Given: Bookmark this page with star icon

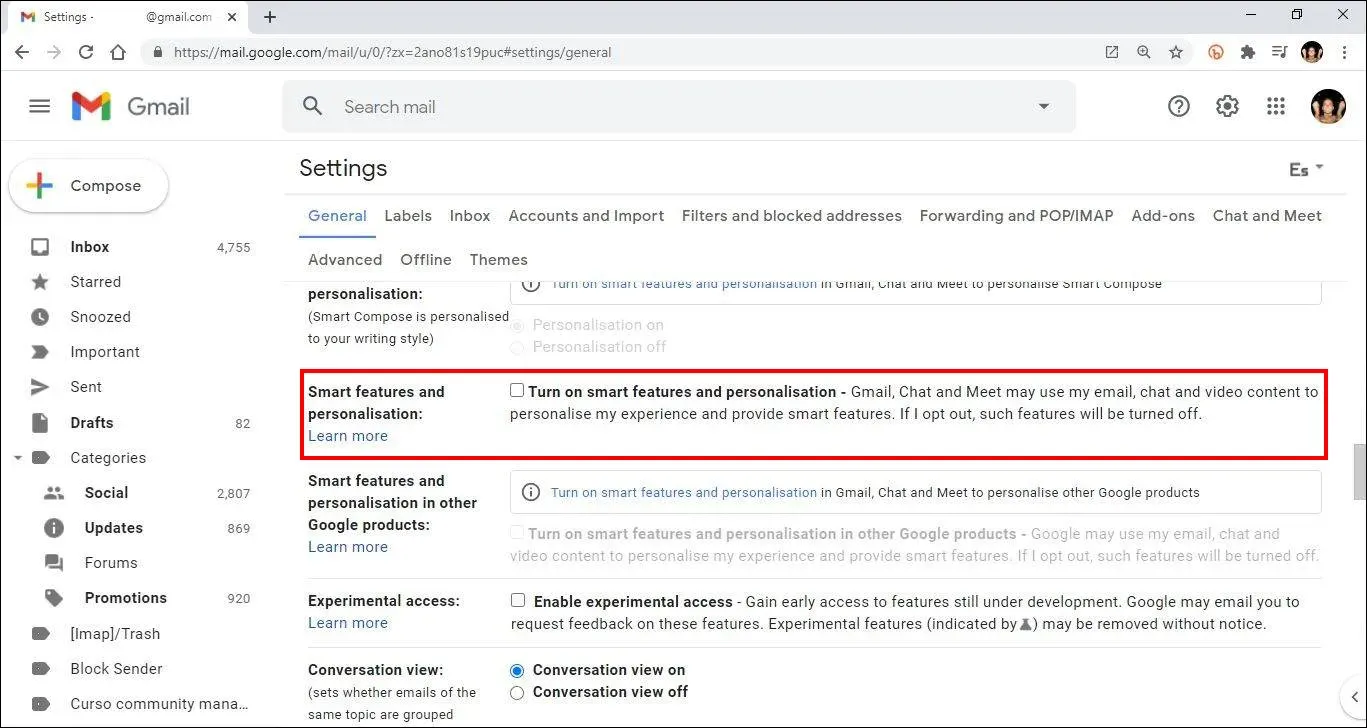Looking at the screenshot, I should (x=1176, y=52).
